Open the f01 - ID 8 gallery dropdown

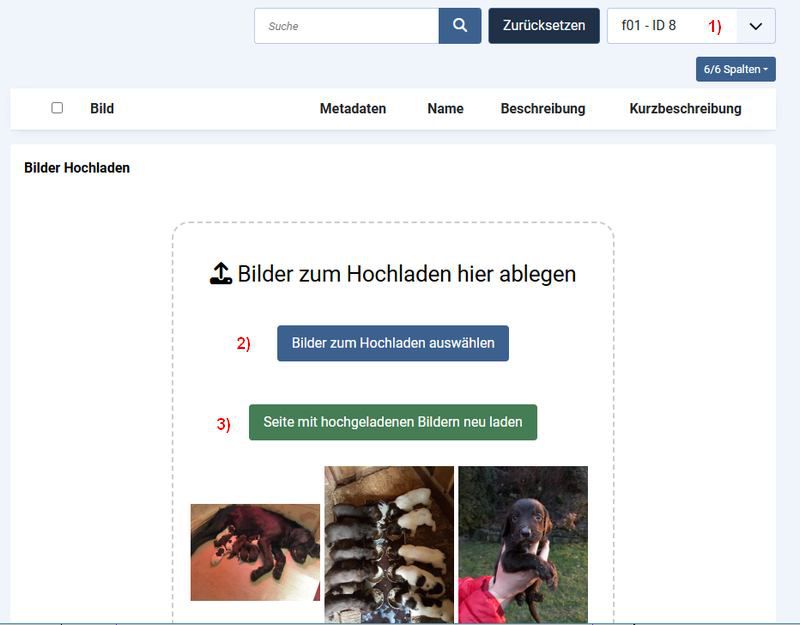point(670,26)
